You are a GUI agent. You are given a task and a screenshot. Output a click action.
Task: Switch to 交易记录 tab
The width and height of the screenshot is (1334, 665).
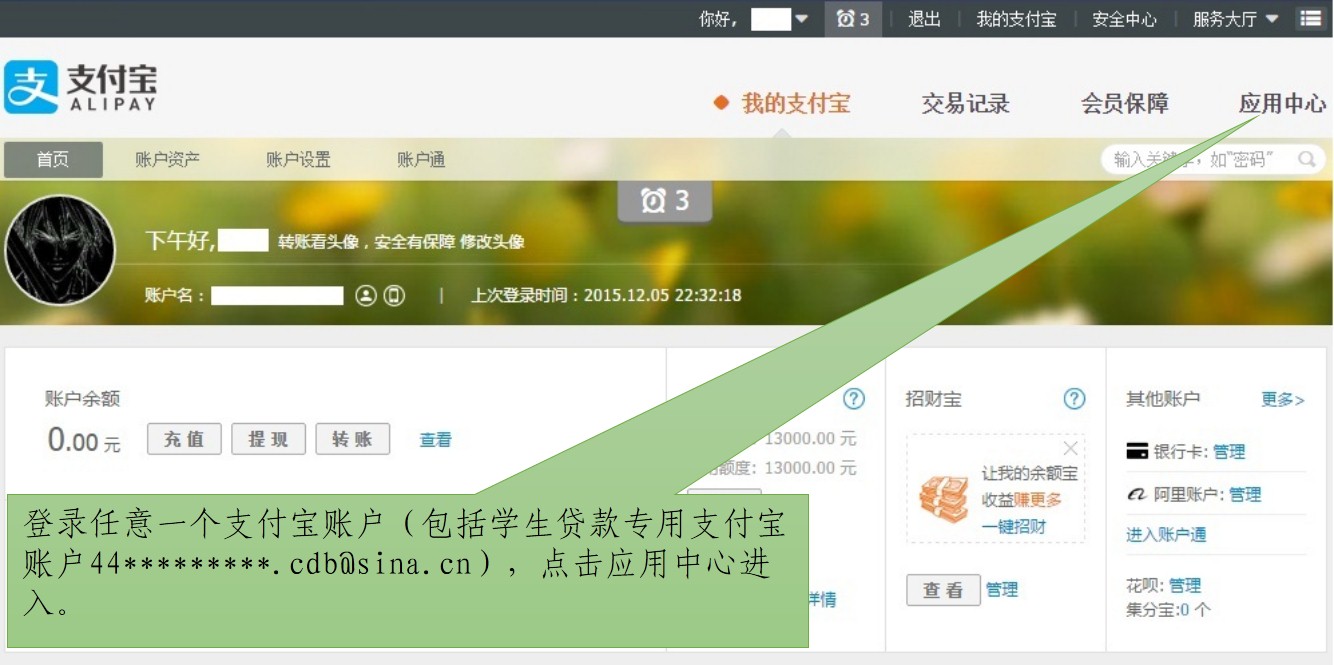tap(965, 104)
